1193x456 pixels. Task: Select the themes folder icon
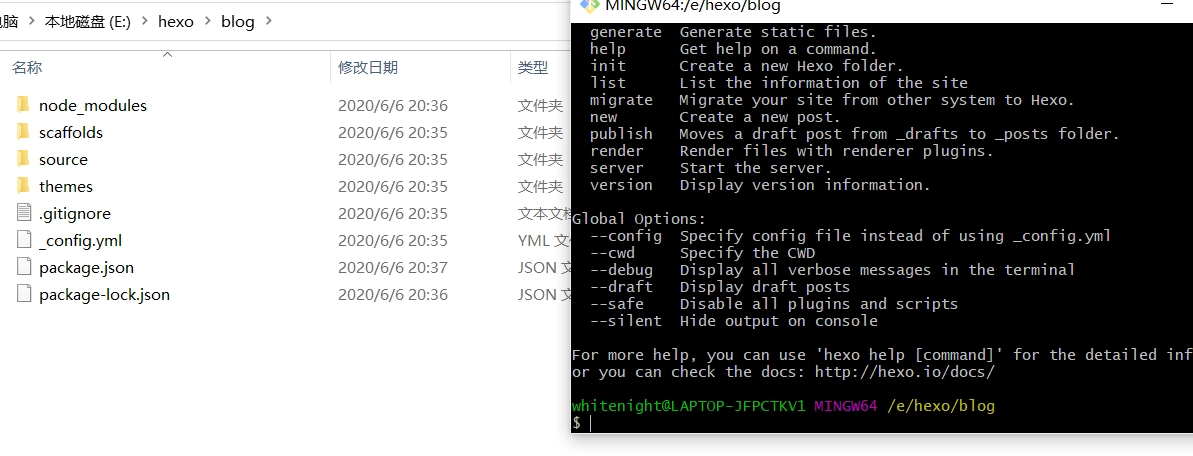click(24, 186)
